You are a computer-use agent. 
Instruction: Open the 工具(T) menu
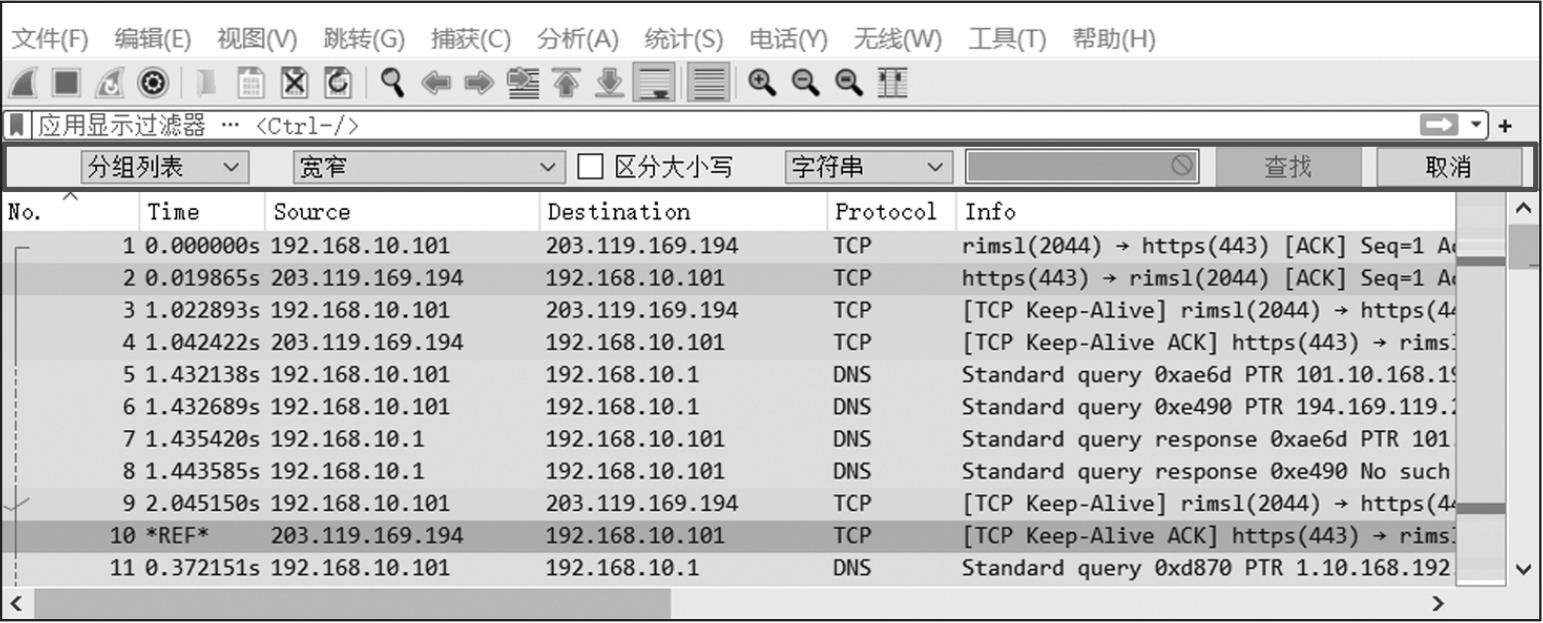click(x=1006, y=39)
